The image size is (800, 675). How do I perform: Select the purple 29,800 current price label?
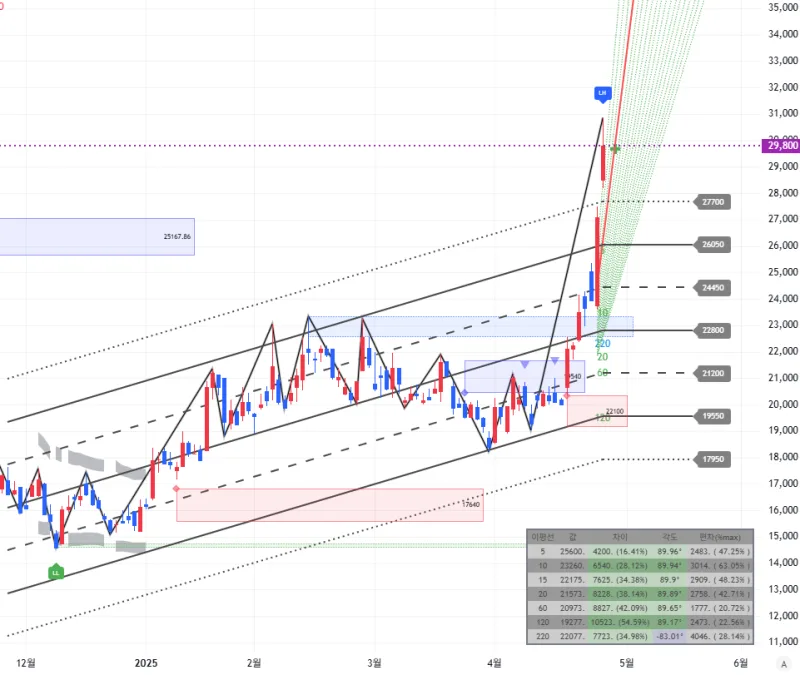tap(781, 145)
